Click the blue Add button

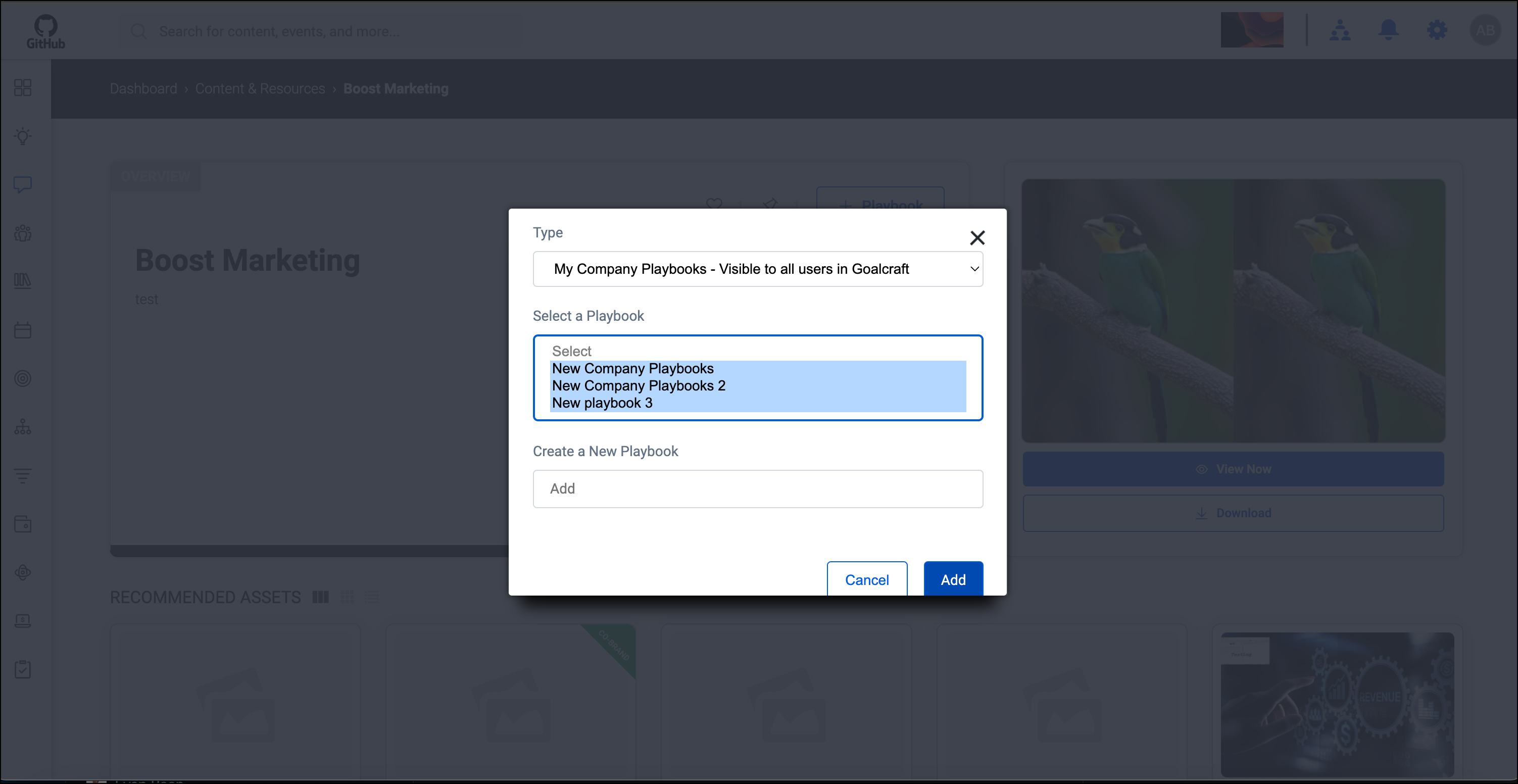click(x=953, y=579)
